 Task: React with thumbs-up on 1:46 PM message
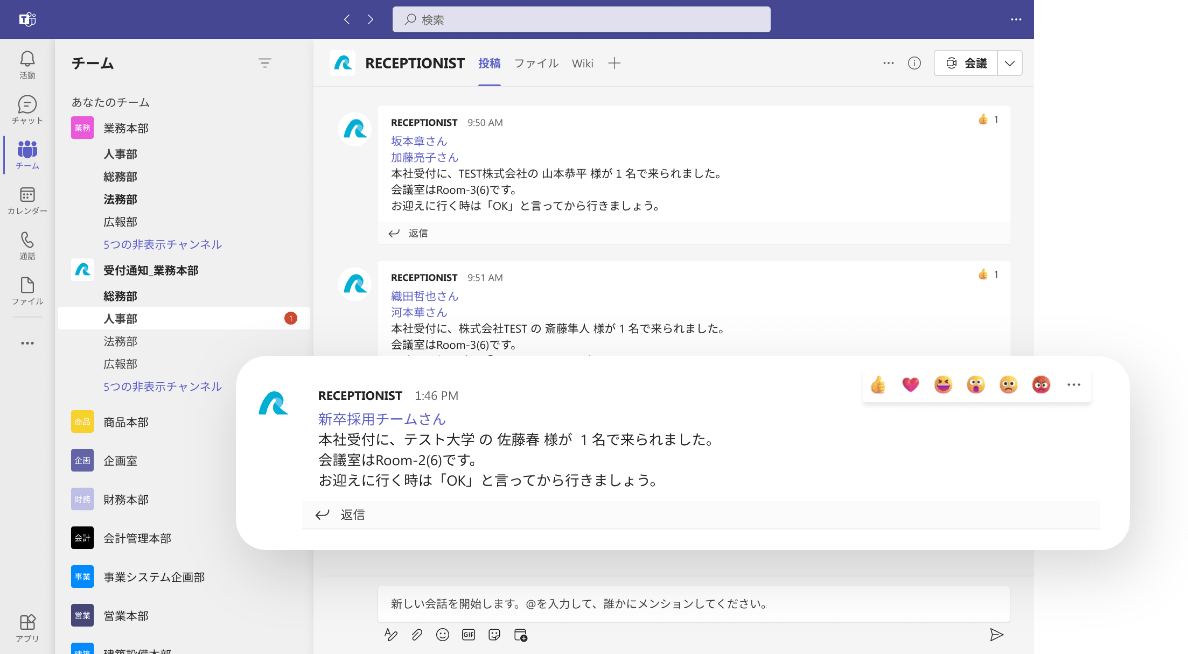click(x=878, y=385)
